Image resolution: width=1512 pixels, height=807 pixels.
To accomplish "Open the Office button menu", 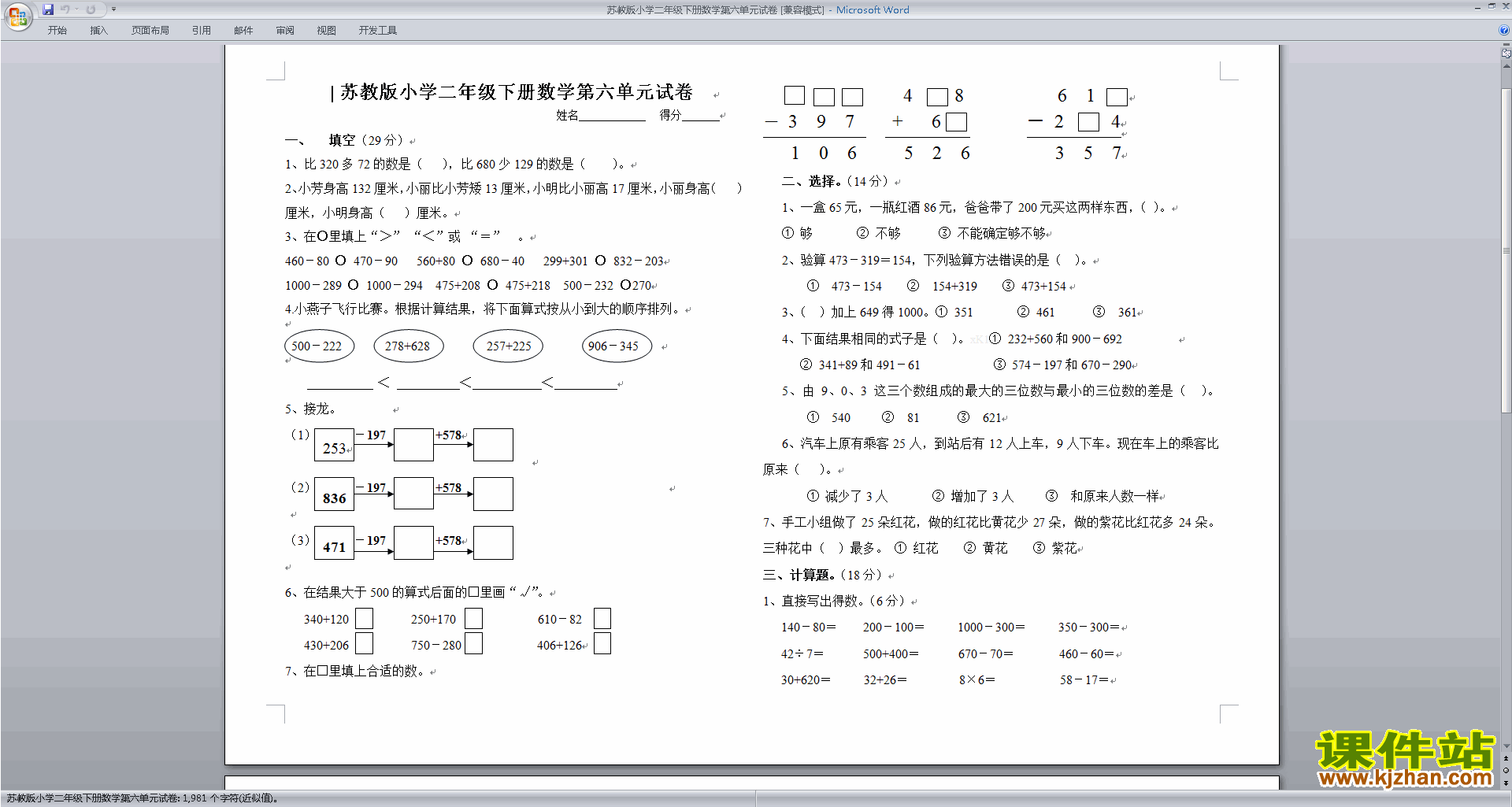I will [17, 16].
